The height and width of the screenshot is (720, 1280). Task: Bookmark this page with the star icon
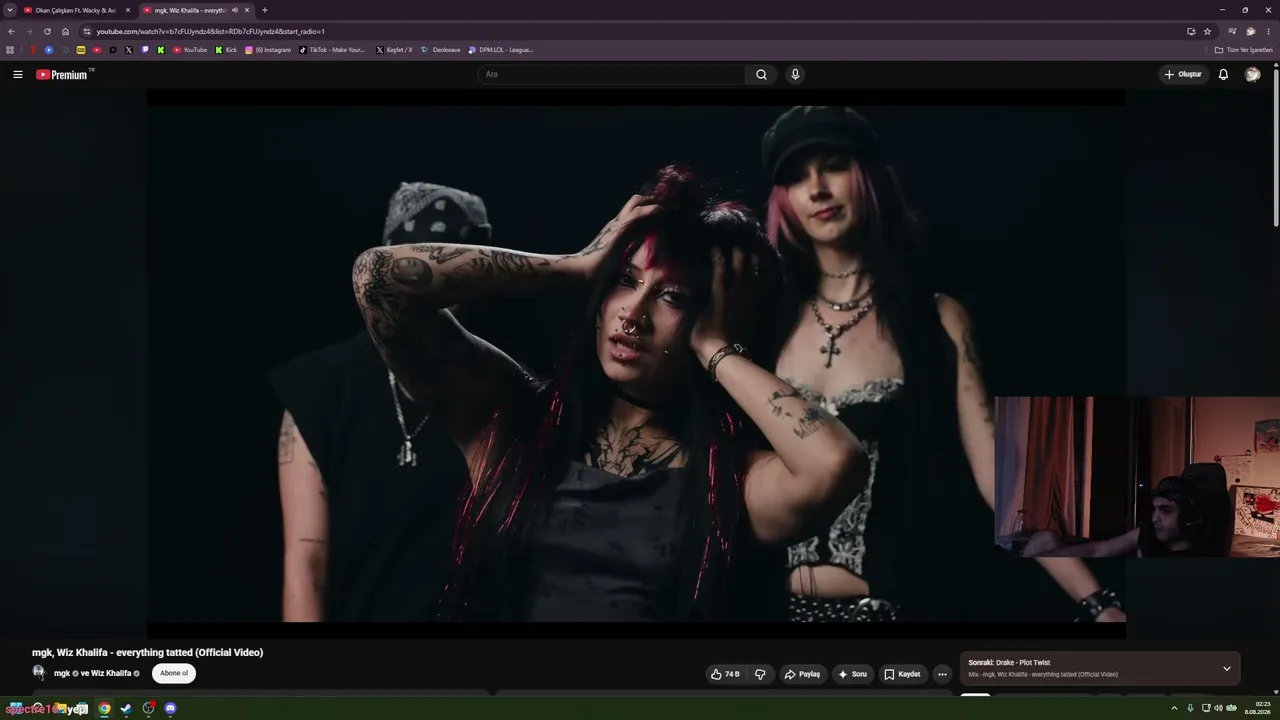tap(1208, 31)
